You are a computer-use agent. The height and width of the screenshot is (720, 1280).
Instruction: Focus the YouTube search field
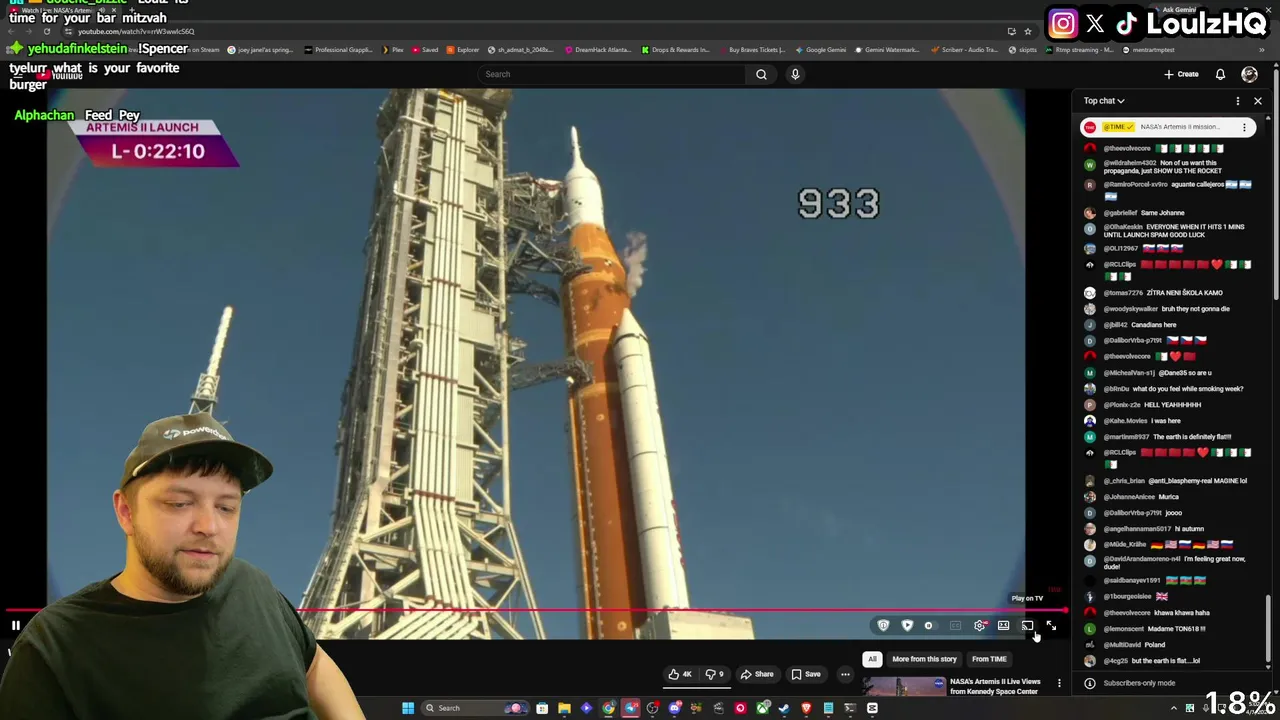tap(612, 74)
